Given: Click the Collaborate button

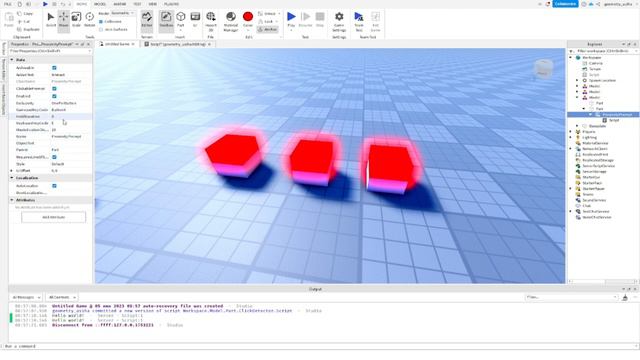Looking at the screenshot, I should [565, 4].
